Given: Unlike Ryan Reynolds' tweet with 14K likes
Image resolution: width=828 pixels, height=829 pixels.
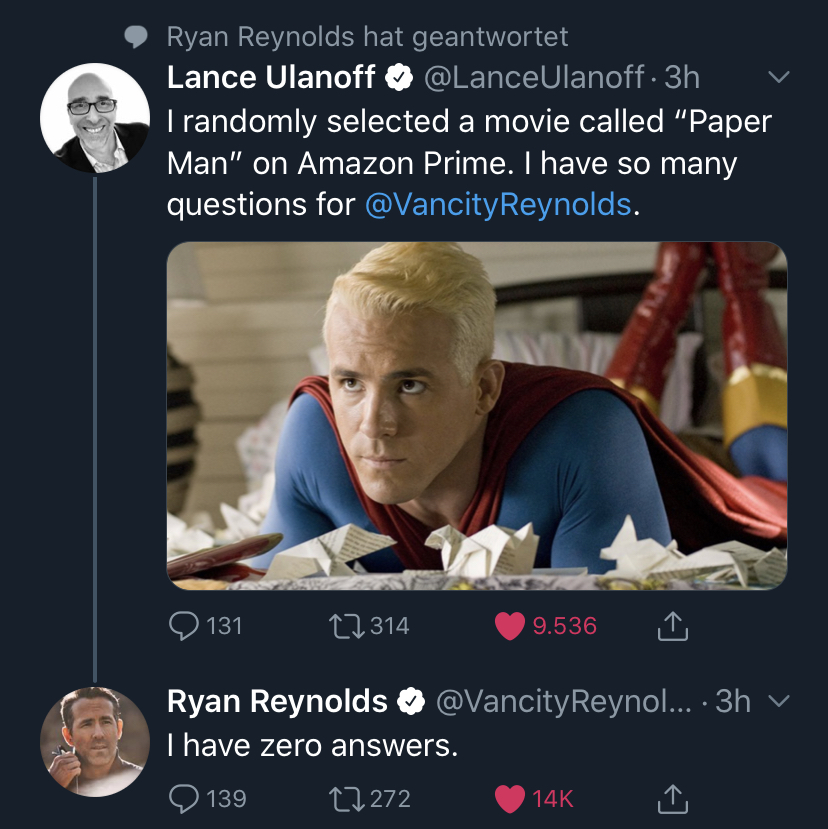Looking at the screenshot, I should 510,798.
